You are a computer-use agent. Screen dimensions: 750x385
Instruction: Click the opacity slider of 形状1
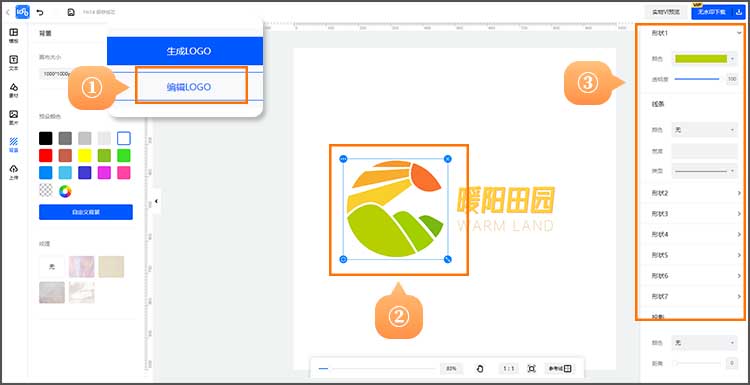[697, 79]
